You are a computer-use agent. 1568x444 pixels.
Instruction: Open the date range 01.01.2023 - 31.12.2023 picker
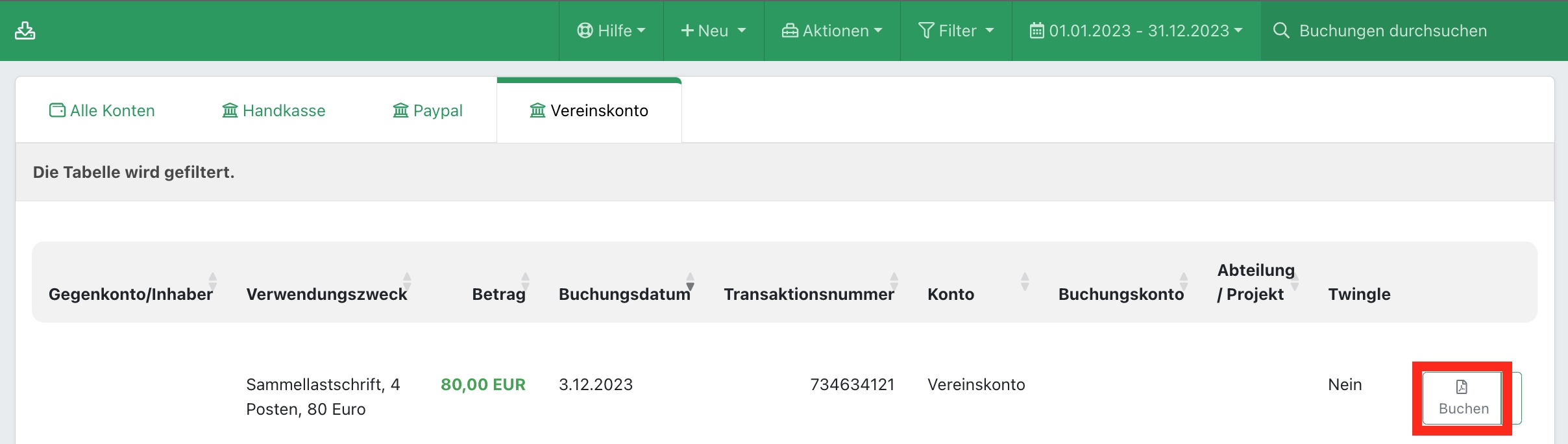point(1136,31)
